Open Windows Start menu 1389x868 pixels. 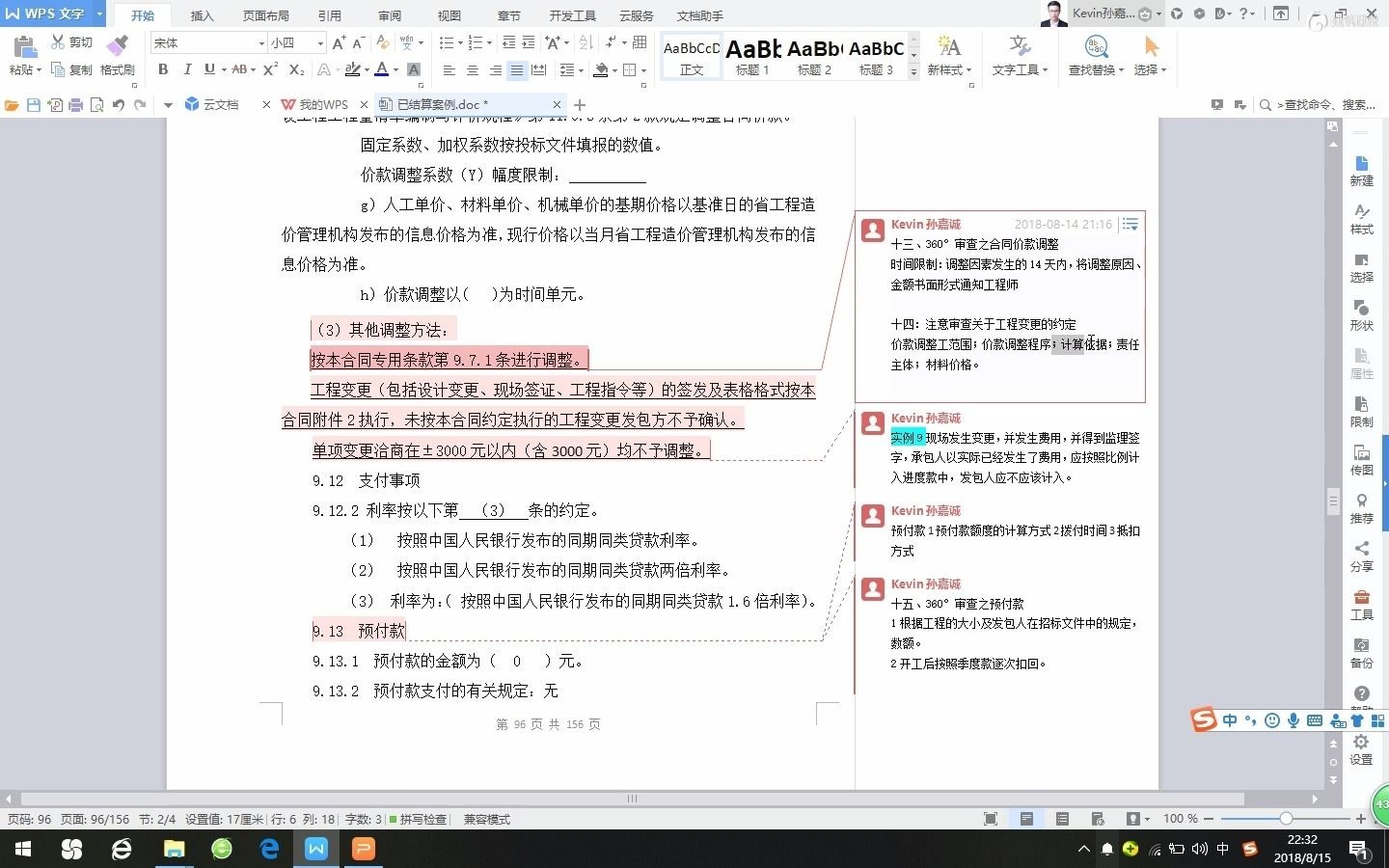(23, 849)
